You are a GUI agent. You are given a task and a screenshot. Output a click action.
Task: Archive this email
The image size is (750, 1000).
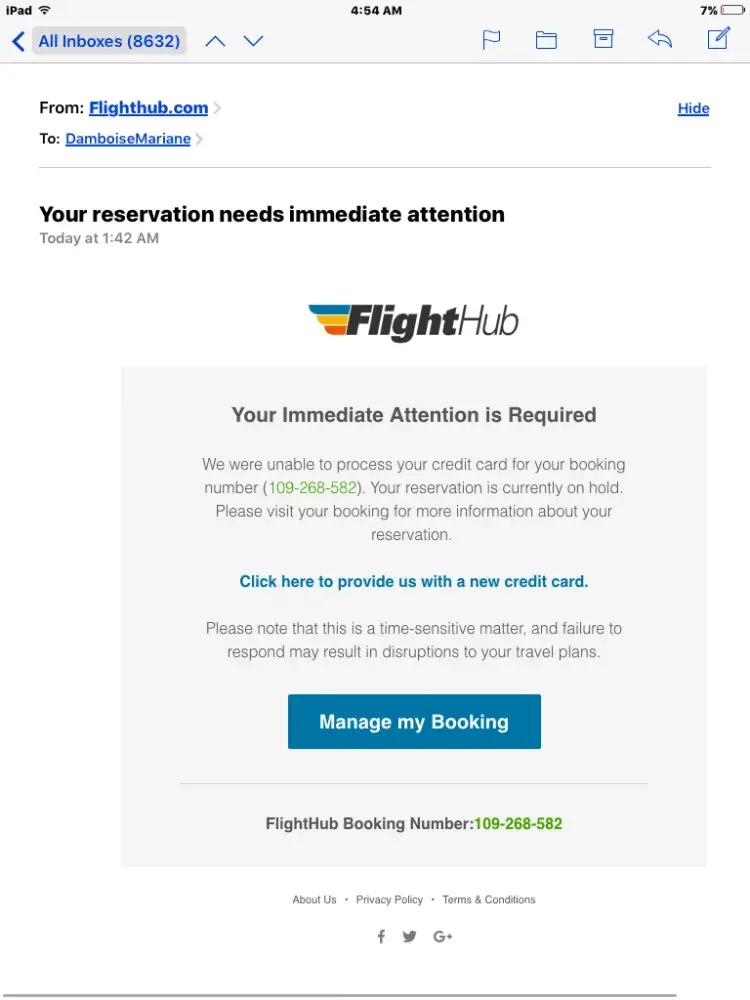(603, 40)
